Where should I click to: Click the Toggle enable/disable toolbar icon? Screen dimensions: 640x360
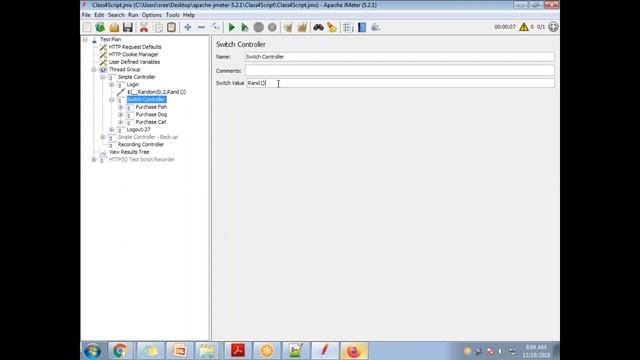[x=216, y=27]
